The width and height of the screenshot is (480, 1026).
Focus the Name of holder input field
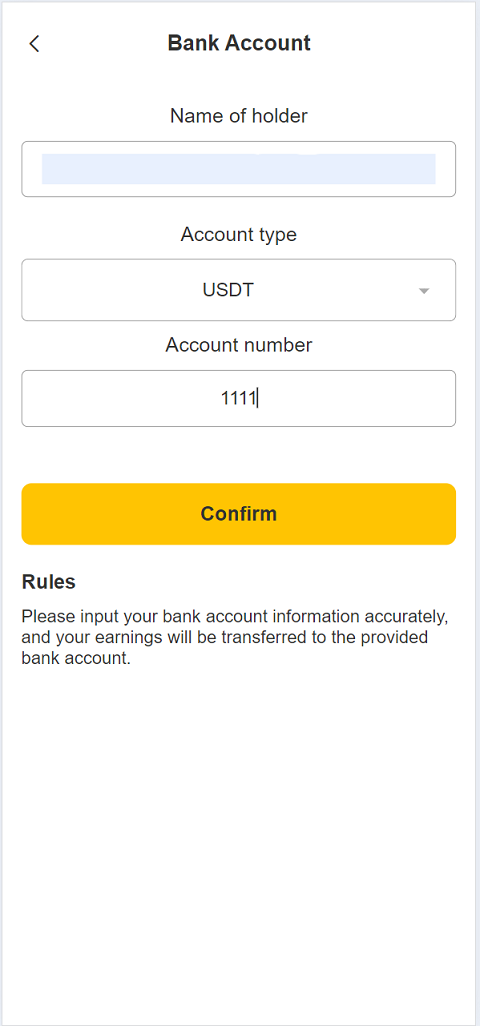click(x=239, y=169)
